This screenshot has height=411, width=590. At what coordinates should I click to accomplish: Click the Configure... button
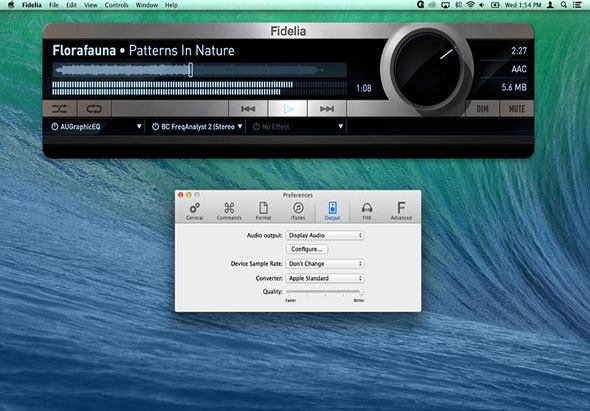coord(307,249)
